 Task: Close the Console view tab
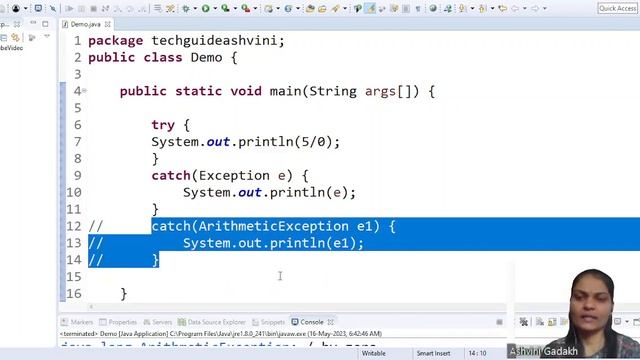click(331, 322)
